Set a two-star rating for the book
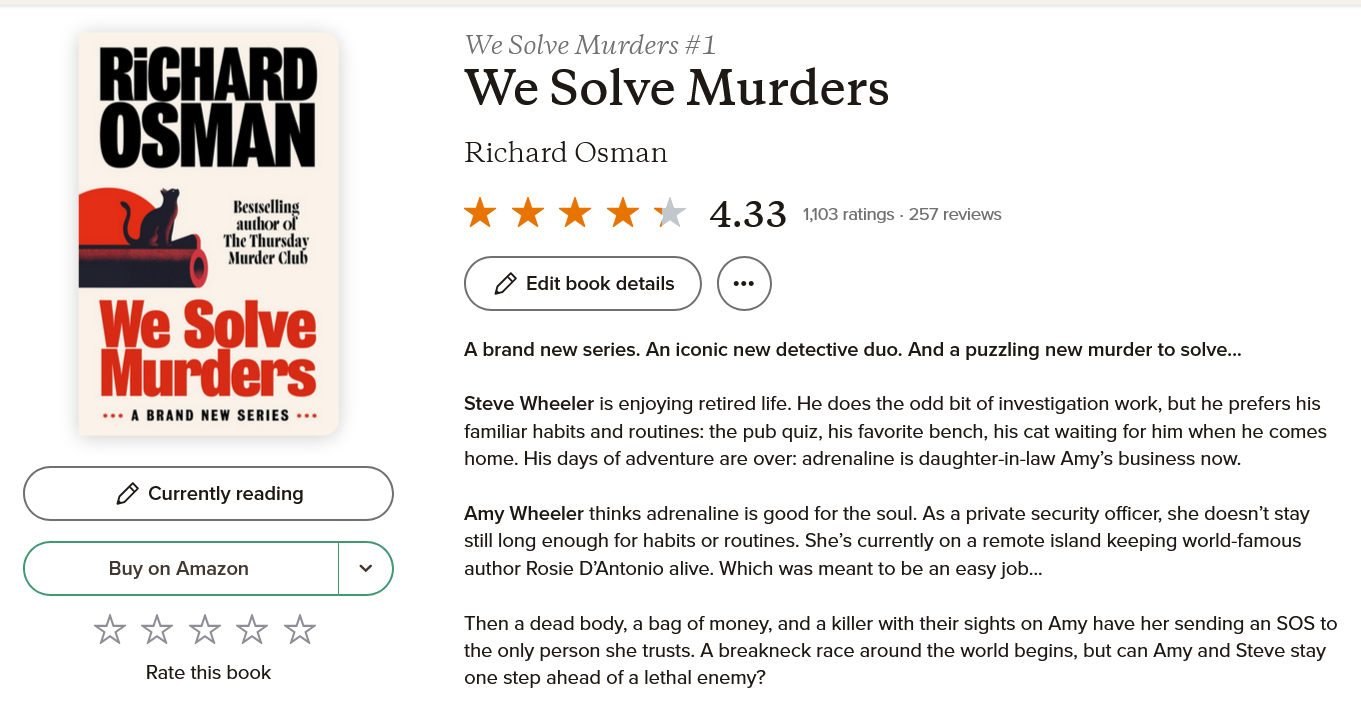 (156, 629)
